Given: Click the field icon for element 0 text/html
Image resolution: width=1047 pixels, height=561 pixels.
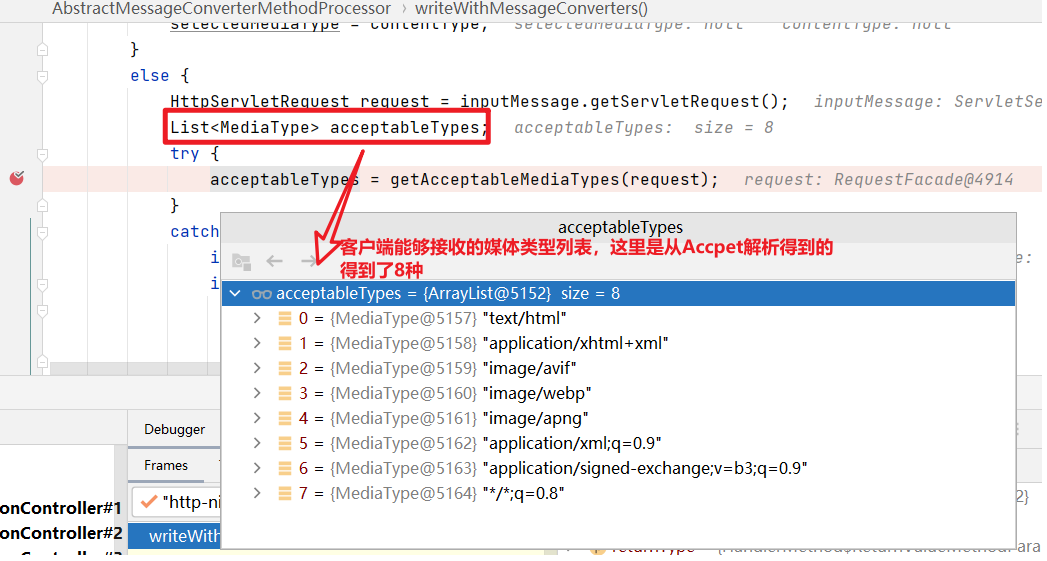Looking at the screenshot, I should (x=285, y=319).
